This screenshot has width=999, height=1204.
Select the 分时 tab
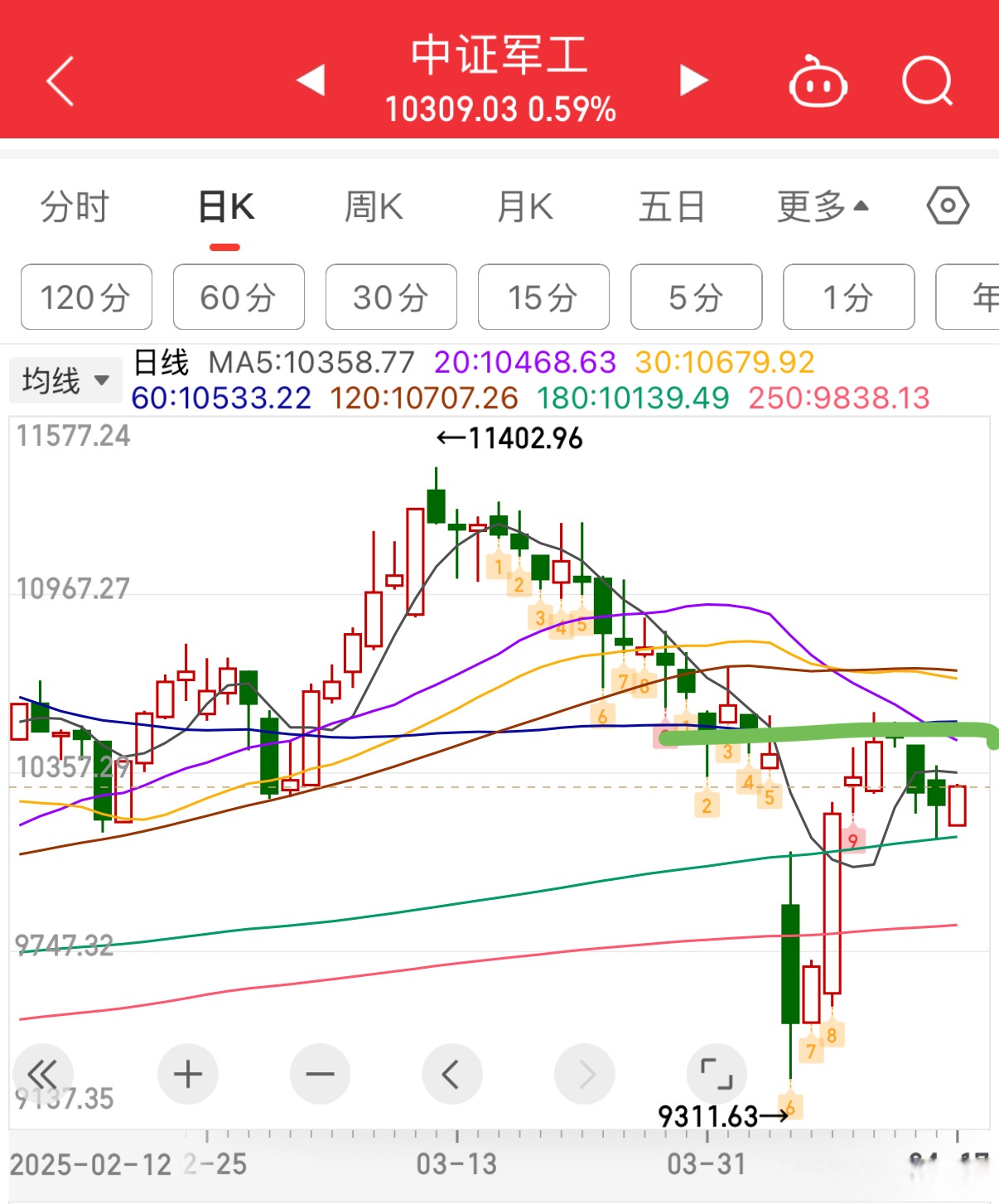(75, 206)
